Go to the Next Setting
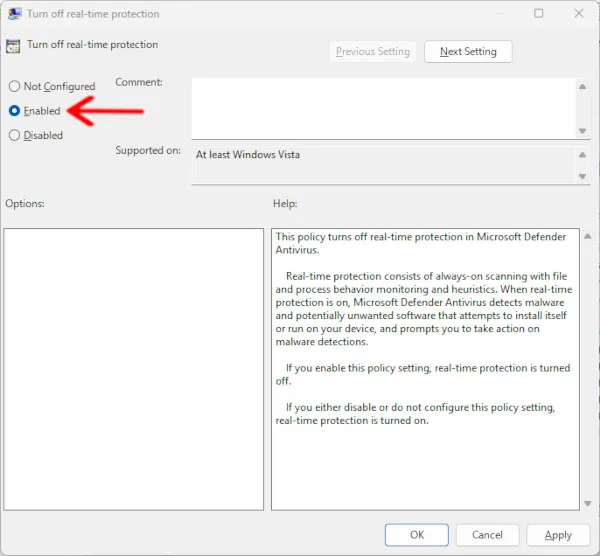This screenshot has height=556, width=600. 467,52
